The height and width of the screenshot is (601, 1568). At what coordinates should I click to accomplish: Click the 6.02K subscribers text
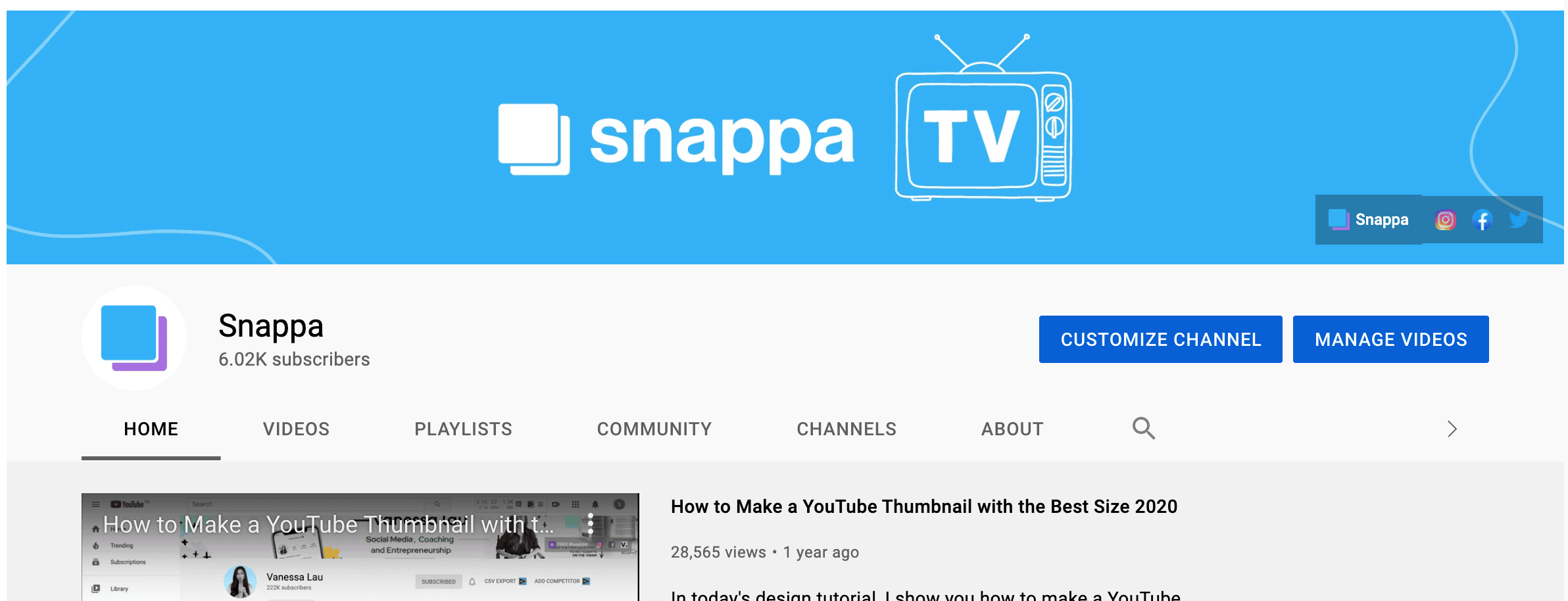tap(294, 359)
